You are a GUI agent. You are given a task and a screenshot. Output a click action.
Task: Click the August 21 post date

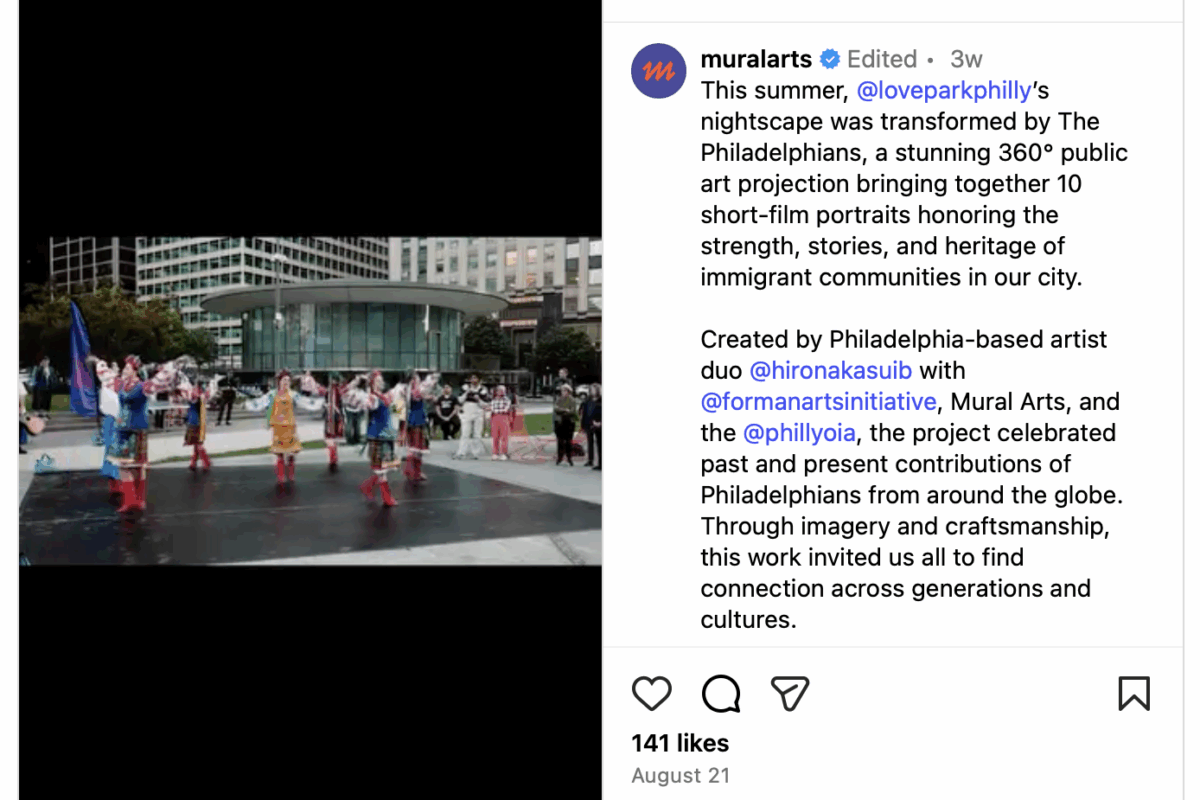tap(680, 775)
